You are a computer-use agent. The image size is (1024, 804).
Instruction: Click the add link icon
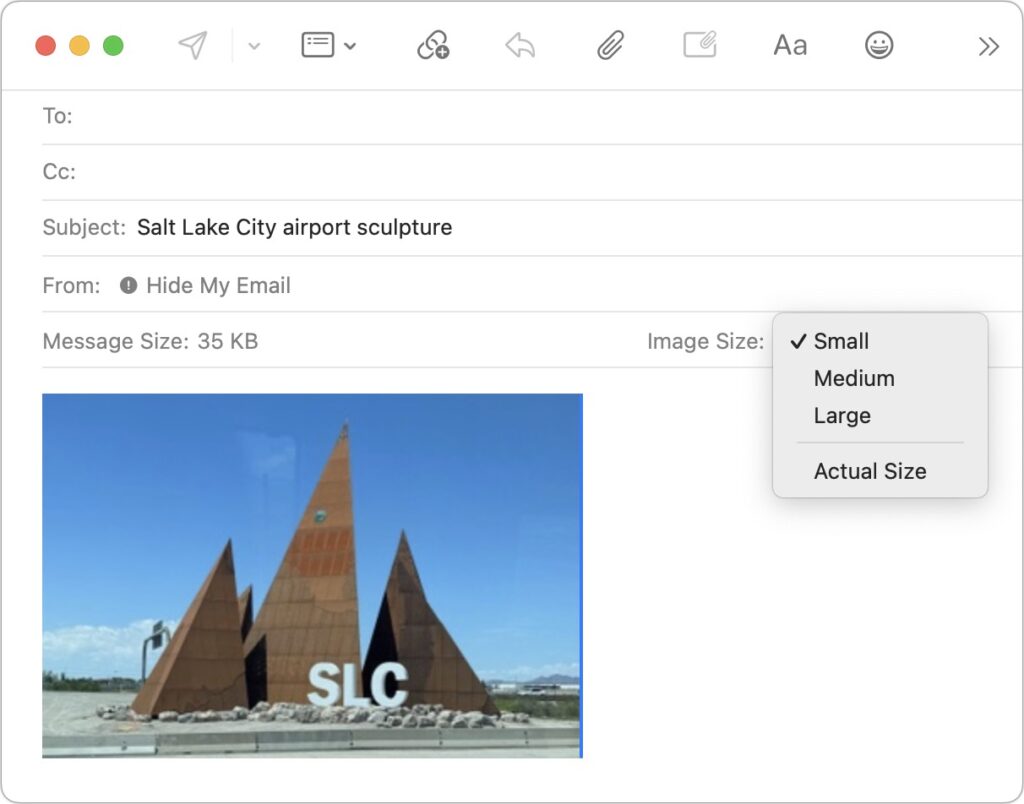tap(432, 45)
